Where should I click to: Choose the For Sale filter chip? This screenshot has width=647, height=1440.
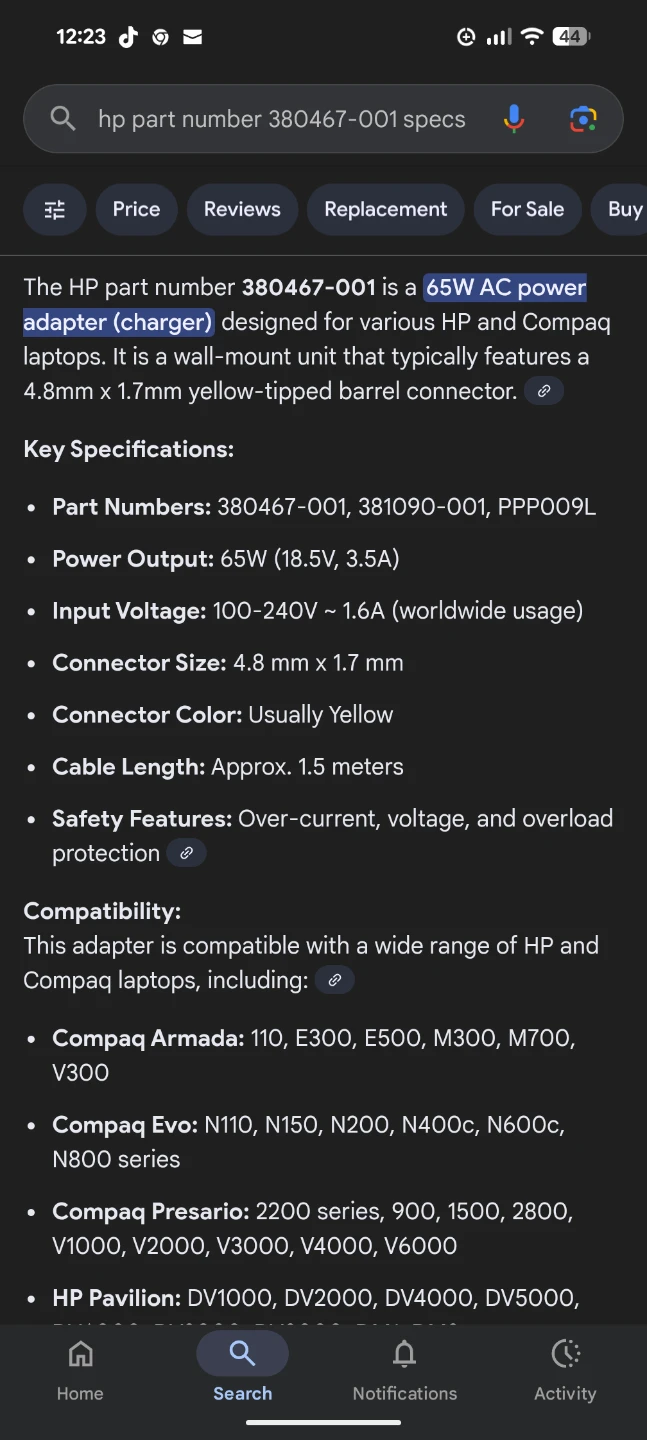(x=527, y=209)
